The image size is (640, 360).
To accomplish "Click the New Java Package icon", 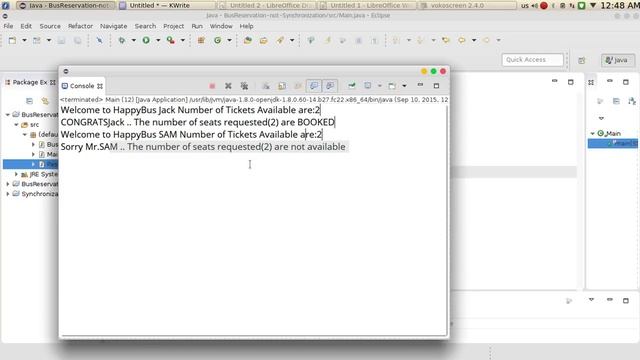I will [x=201, y=40].
